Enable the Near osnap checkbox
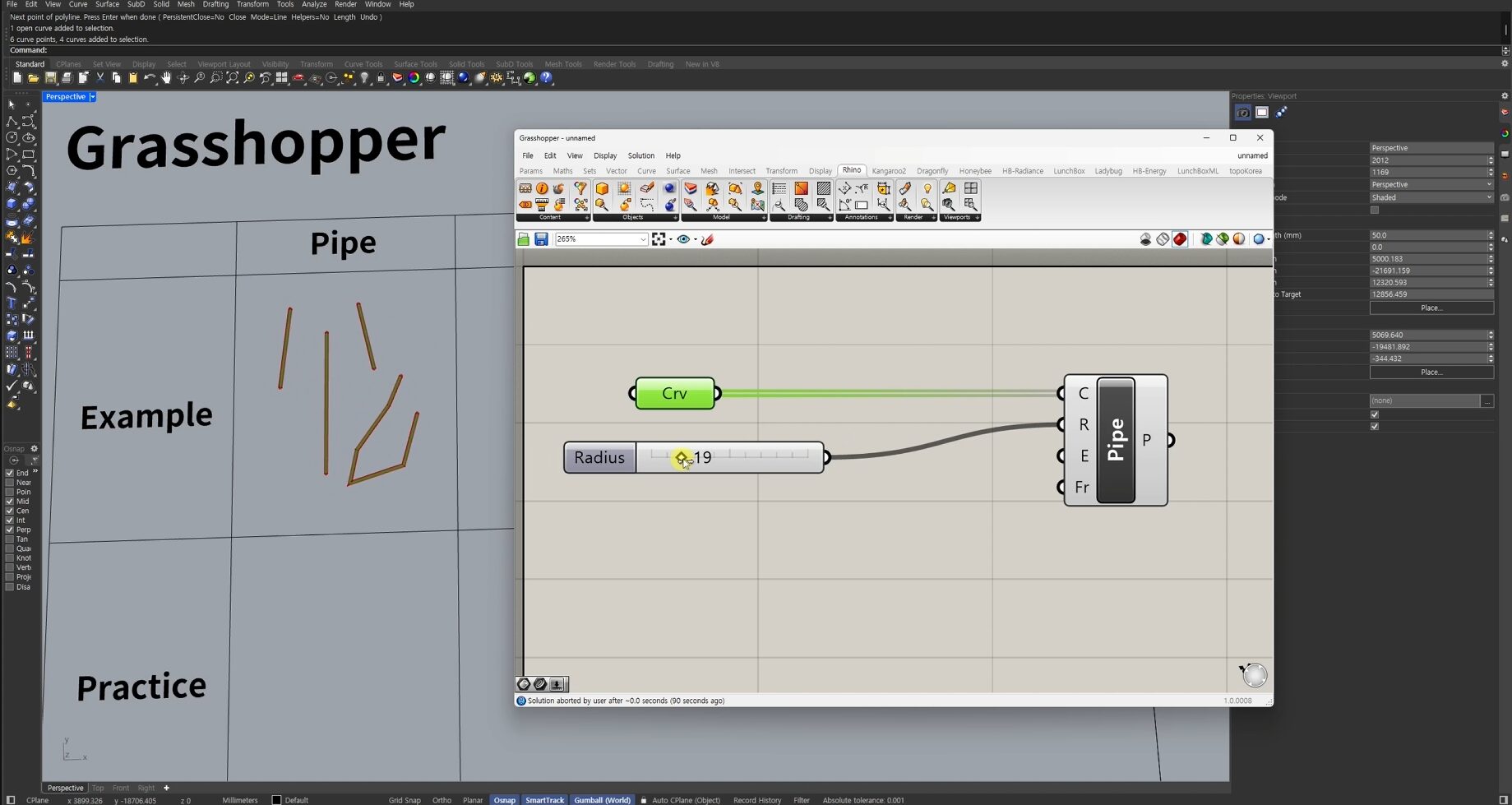 pos(10,483)
